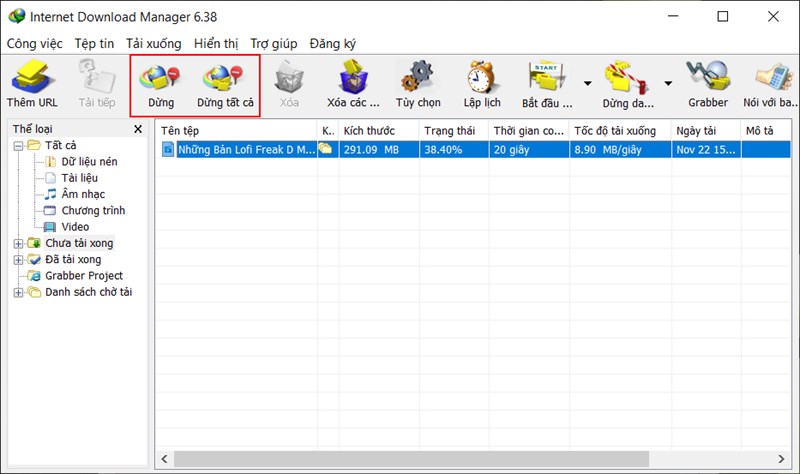Click the Xóa delete icon
Image resolution: width=800 pixels, height=474 pixels.
point(289,78)
